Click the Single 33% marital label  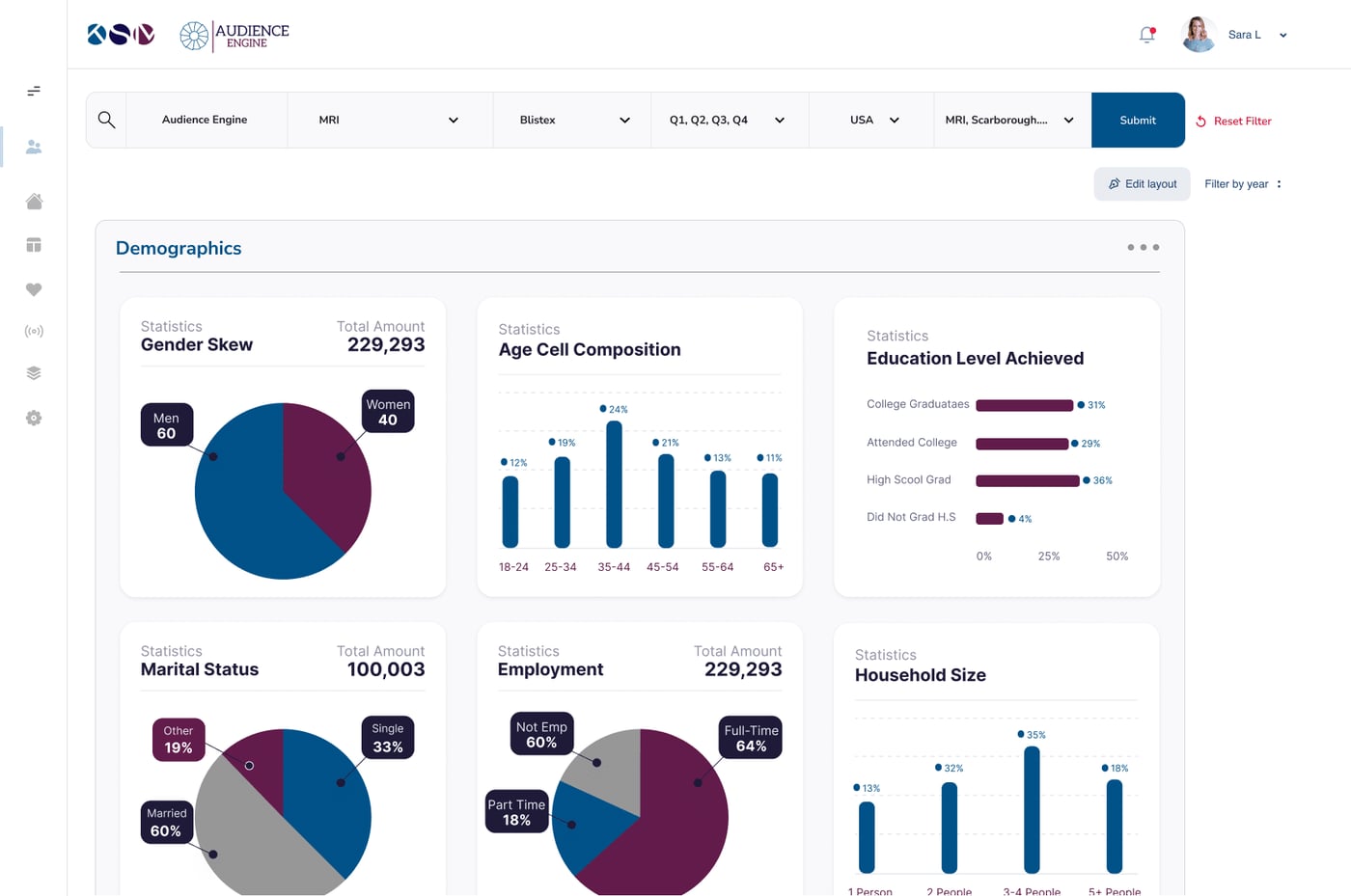click(388, 738)
